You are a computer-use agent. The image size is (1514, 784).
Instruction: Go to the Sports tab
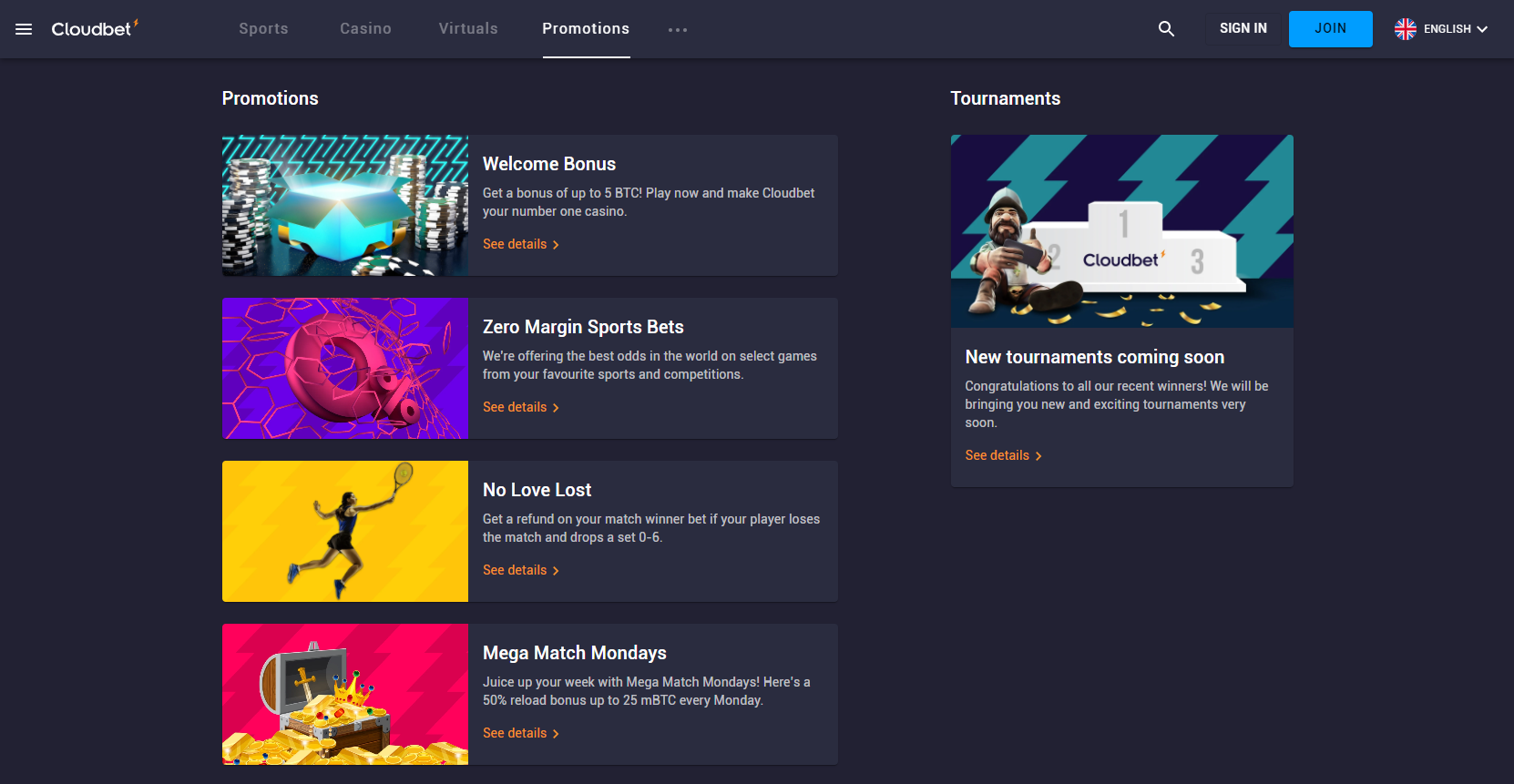[263, 28]
